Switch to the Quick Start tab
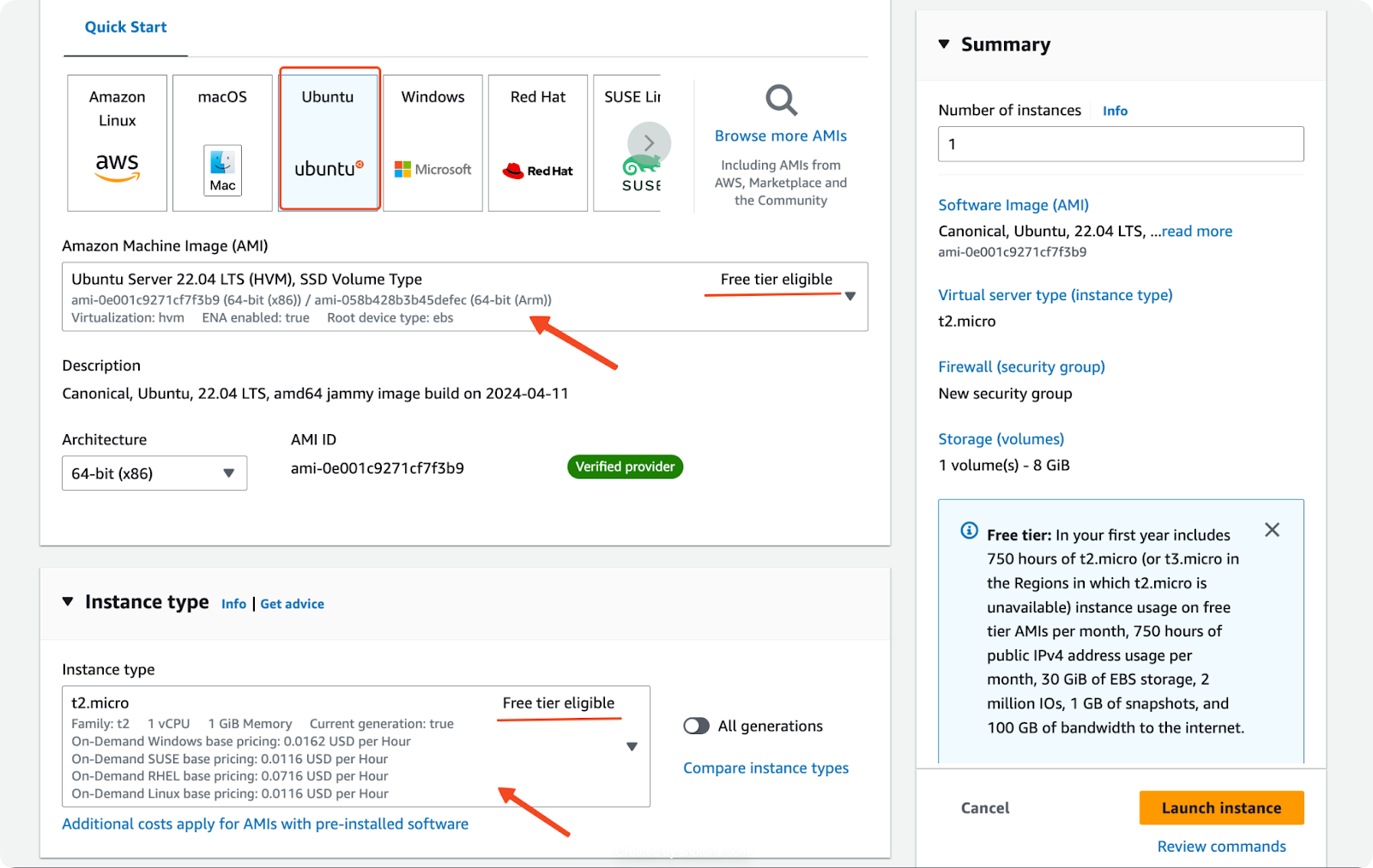 [125, 27]
